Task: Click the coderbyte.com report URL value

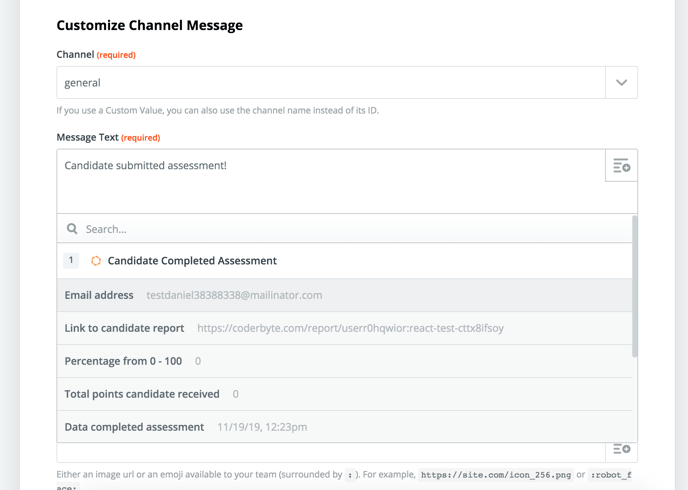Action: pyautogui.click(x=350, y=328)
